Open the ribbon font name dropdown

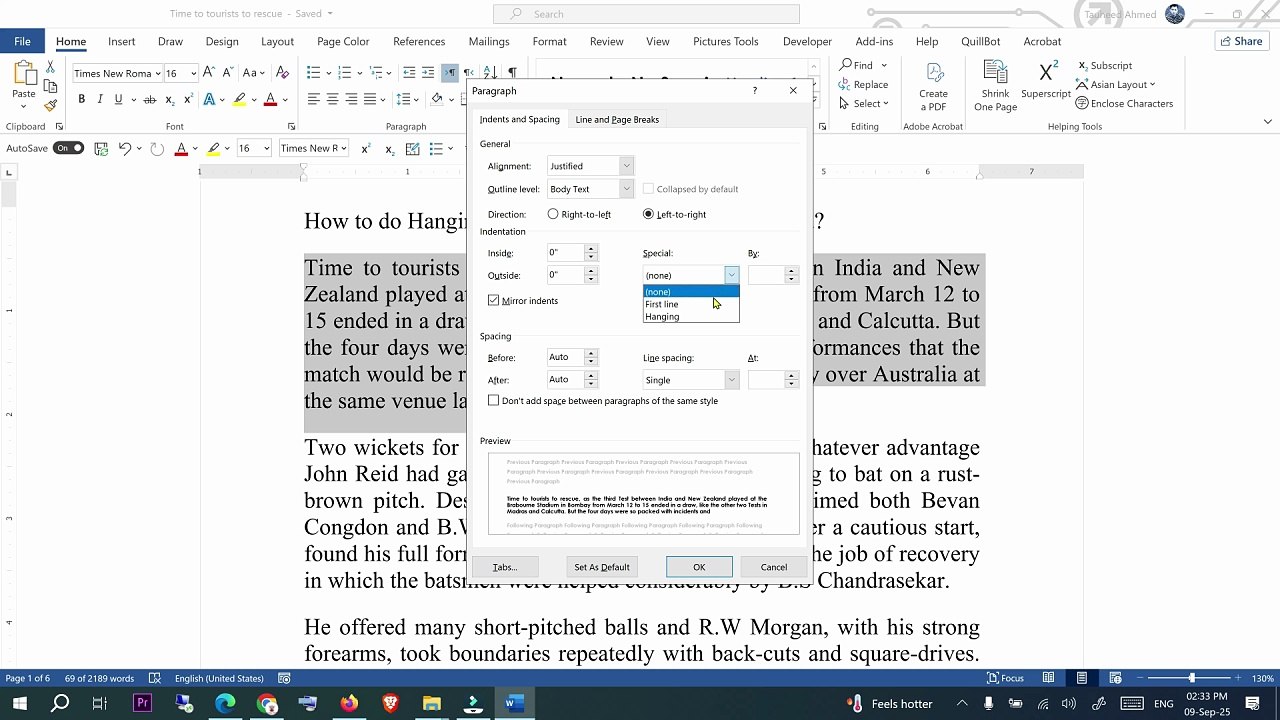(157, 73)
